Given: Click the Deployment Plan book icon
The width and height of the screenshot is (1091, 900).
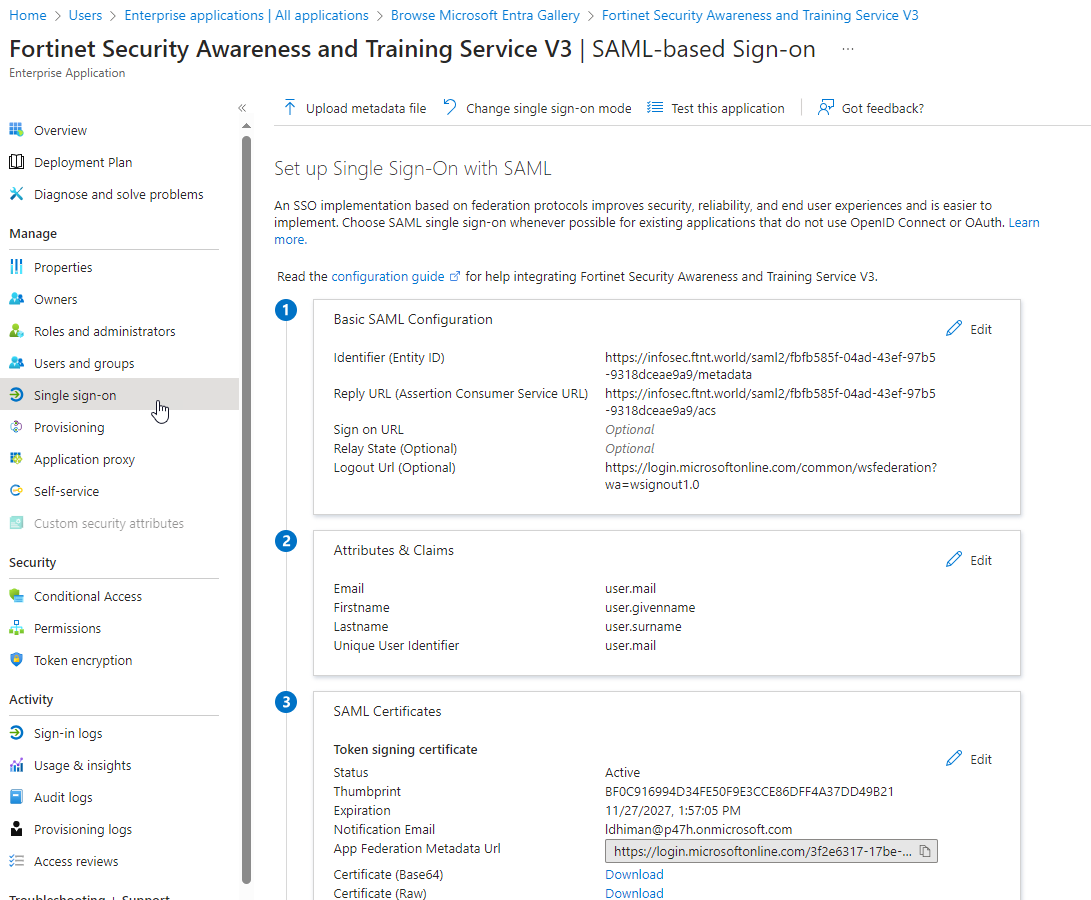Looking at the screenshot, I should pos(16,161).
